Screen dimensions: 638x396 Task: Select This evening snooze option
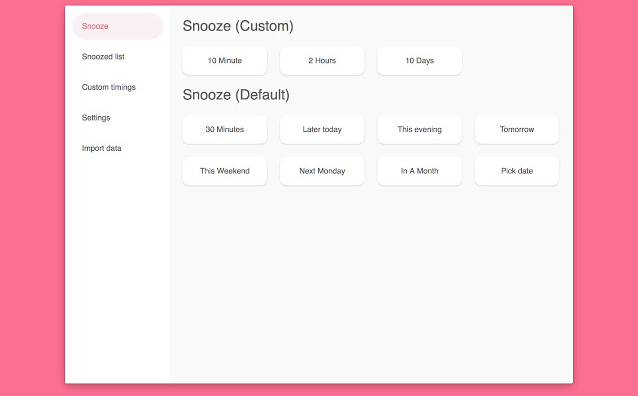420,129
